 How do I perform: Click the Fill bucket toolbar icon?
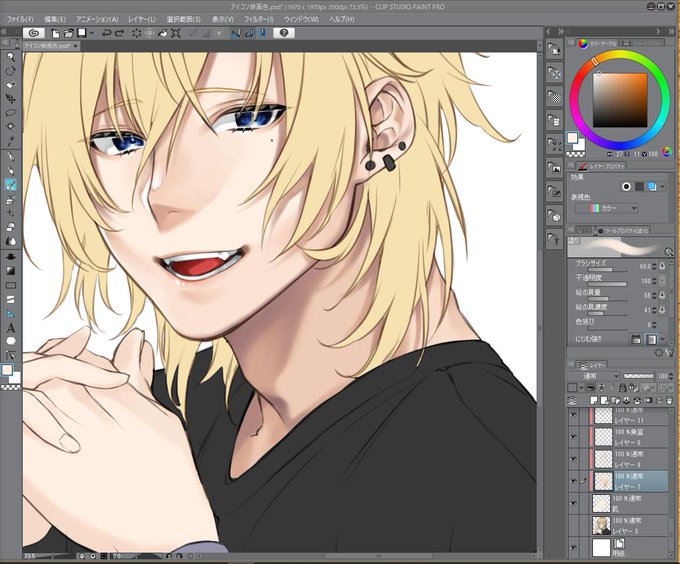click(163, 33)
